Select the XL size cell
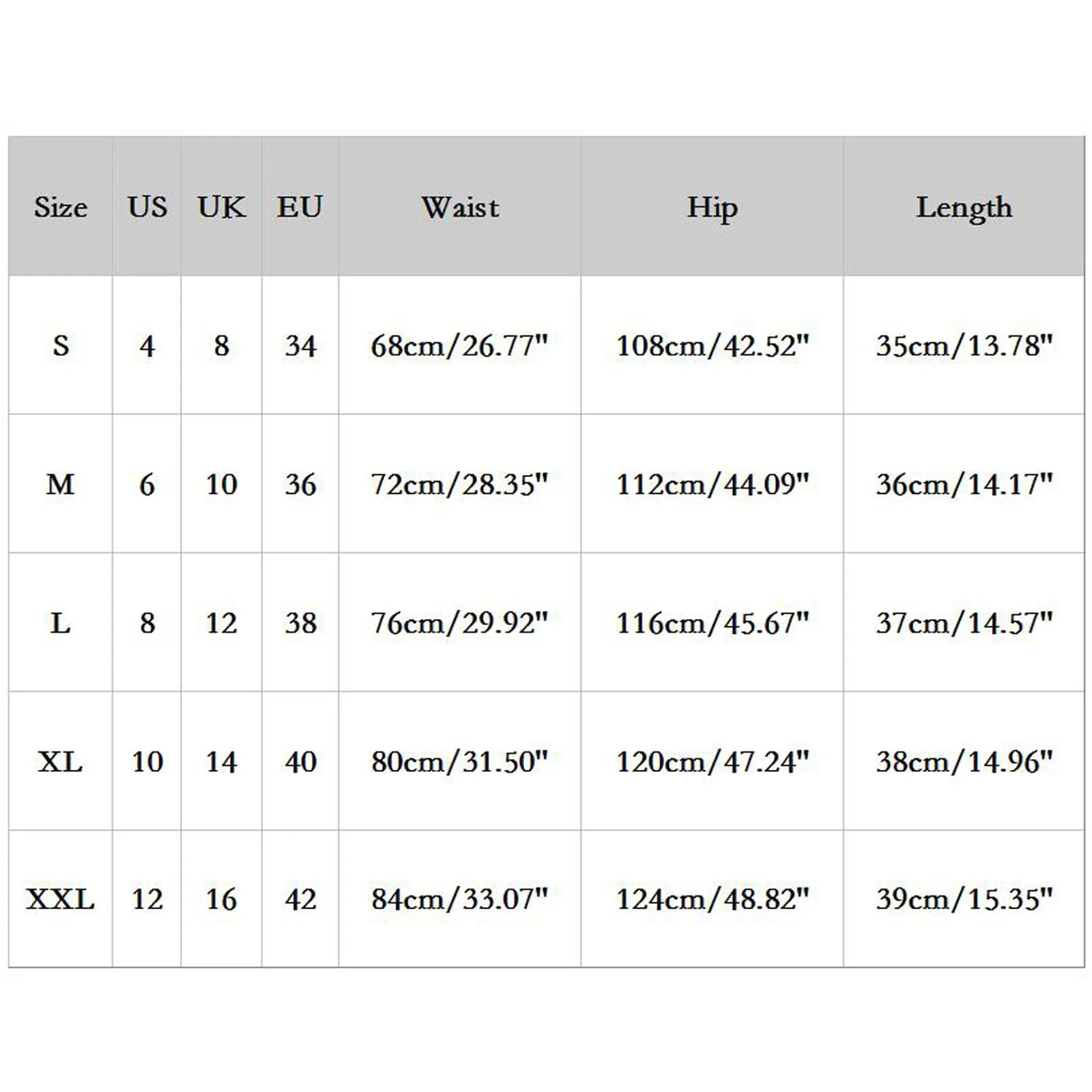1092x1092 pixels. [x=61, y=762]
